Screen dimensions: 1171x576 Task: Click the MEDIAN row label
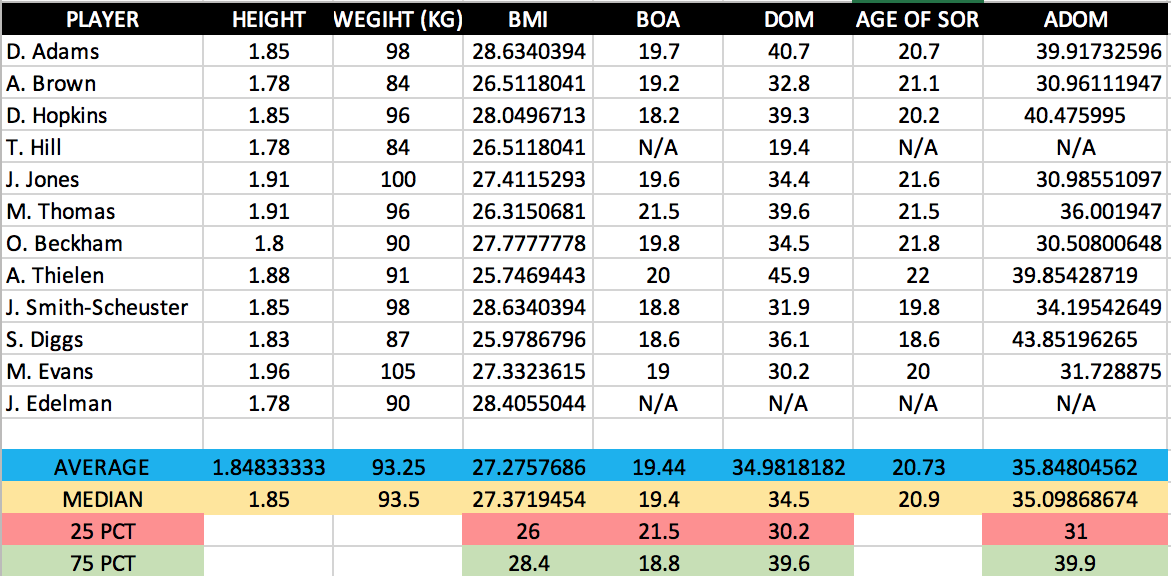102,498
